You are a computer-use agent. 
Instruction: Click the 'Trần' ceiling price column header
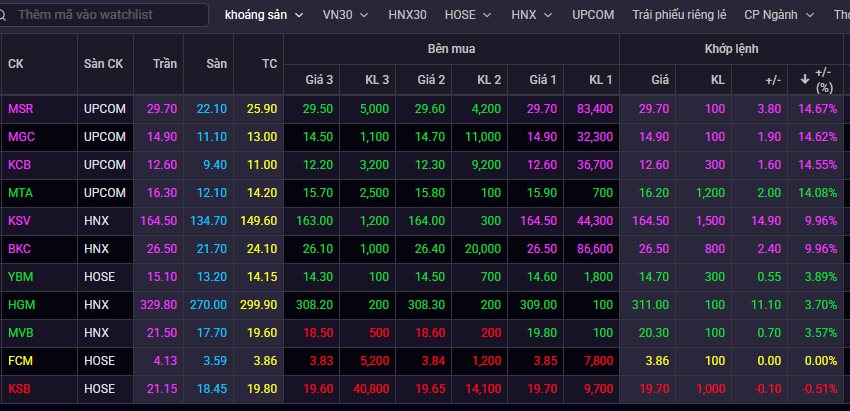click(164, 63)
